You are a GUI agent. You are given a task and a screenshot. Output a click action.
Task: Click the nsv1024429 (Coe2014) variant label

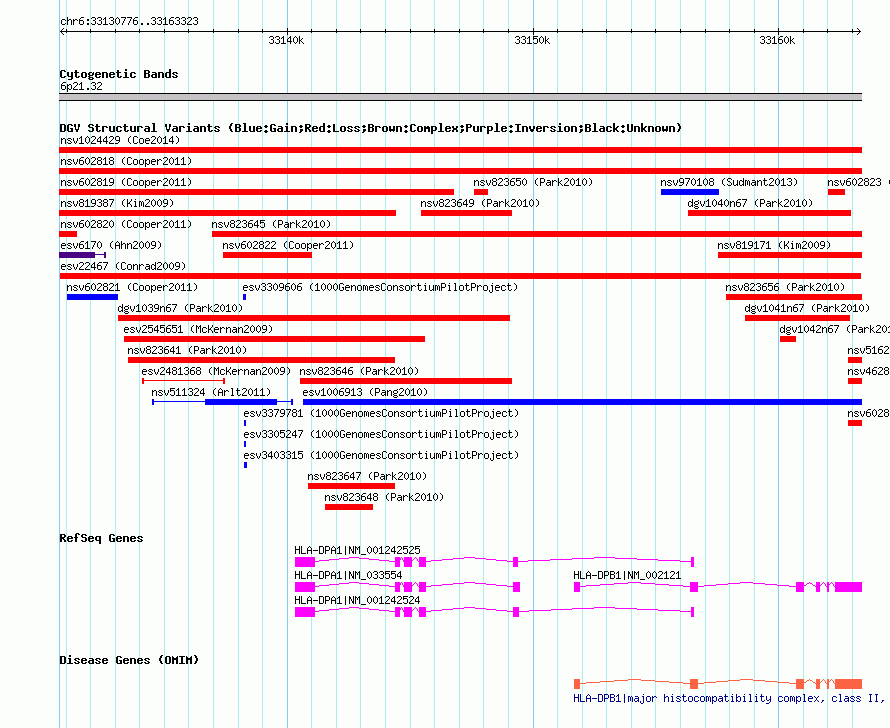coord(120,140)
